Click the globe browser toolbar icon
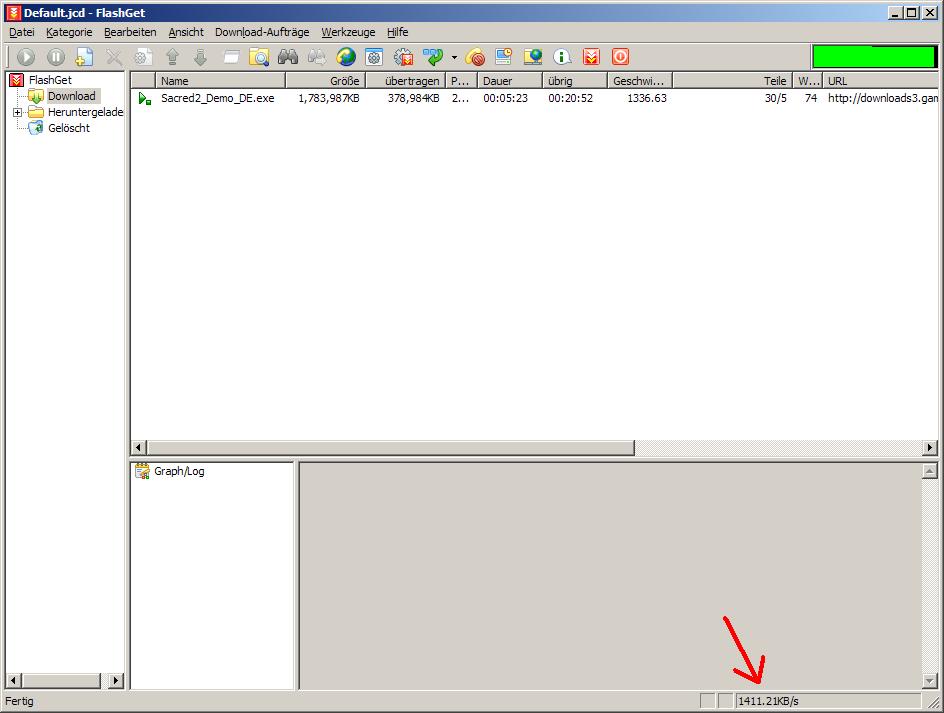Image resolution: width=944 pixels, height=713 pixels. point(346,57)
